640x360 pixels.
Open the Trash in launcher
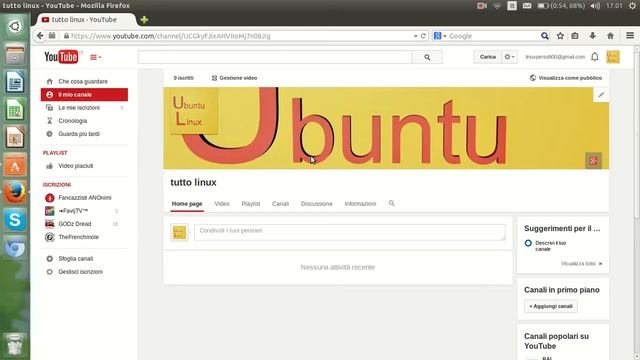point(15,344)
